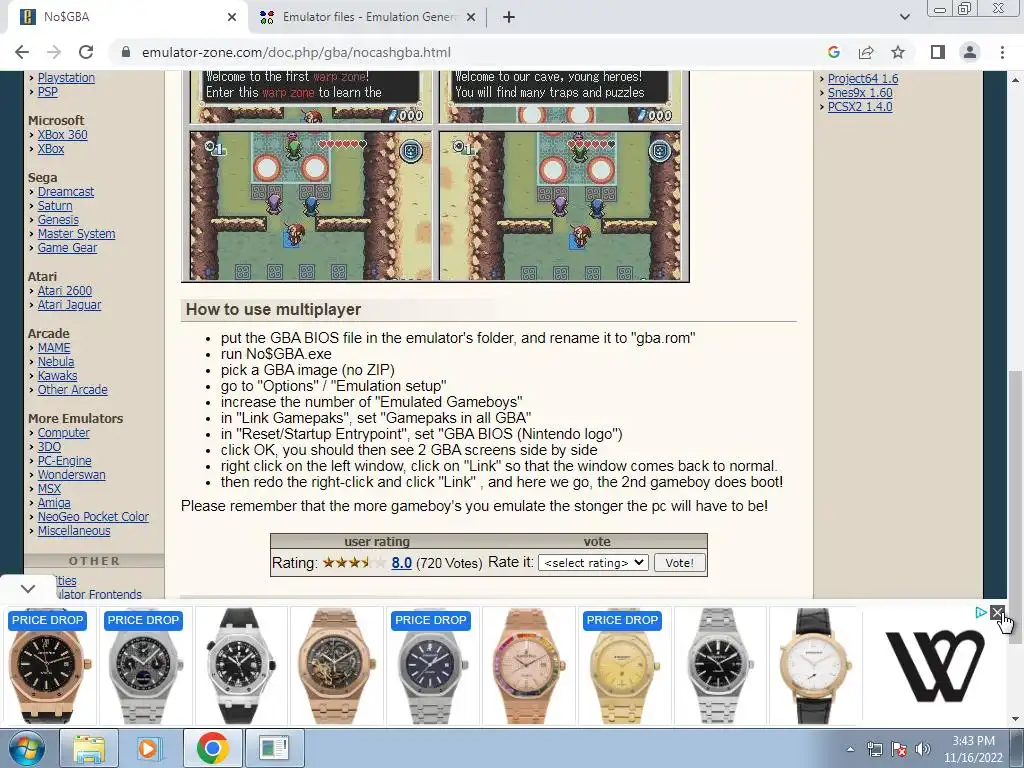Click the taskbar clock showing 3:43 PM
This screenshot has width=1024, height=768.
(x=973, y=749)
